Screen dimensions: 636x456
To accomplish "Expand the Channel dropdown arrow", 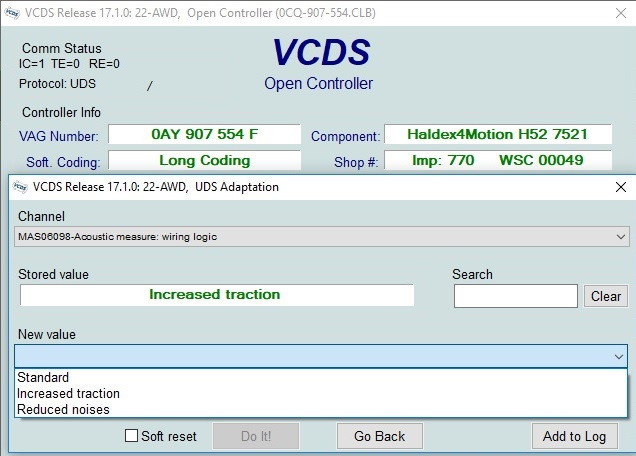I will click(x=621, y=237).
